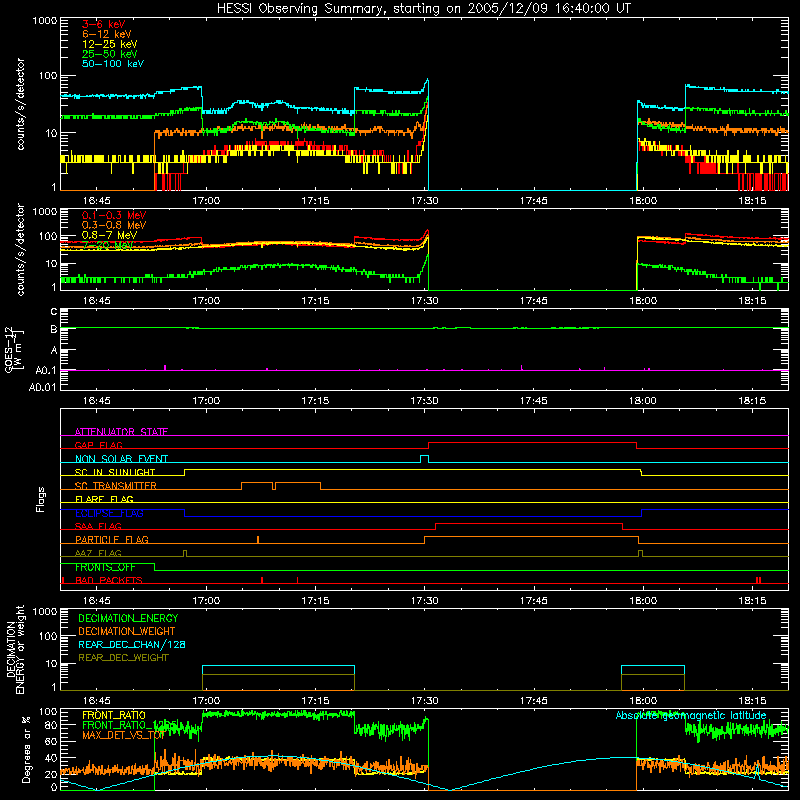
Task: Click the A0.1 tick label on GOES panel
Action: [x=46, y=371]
